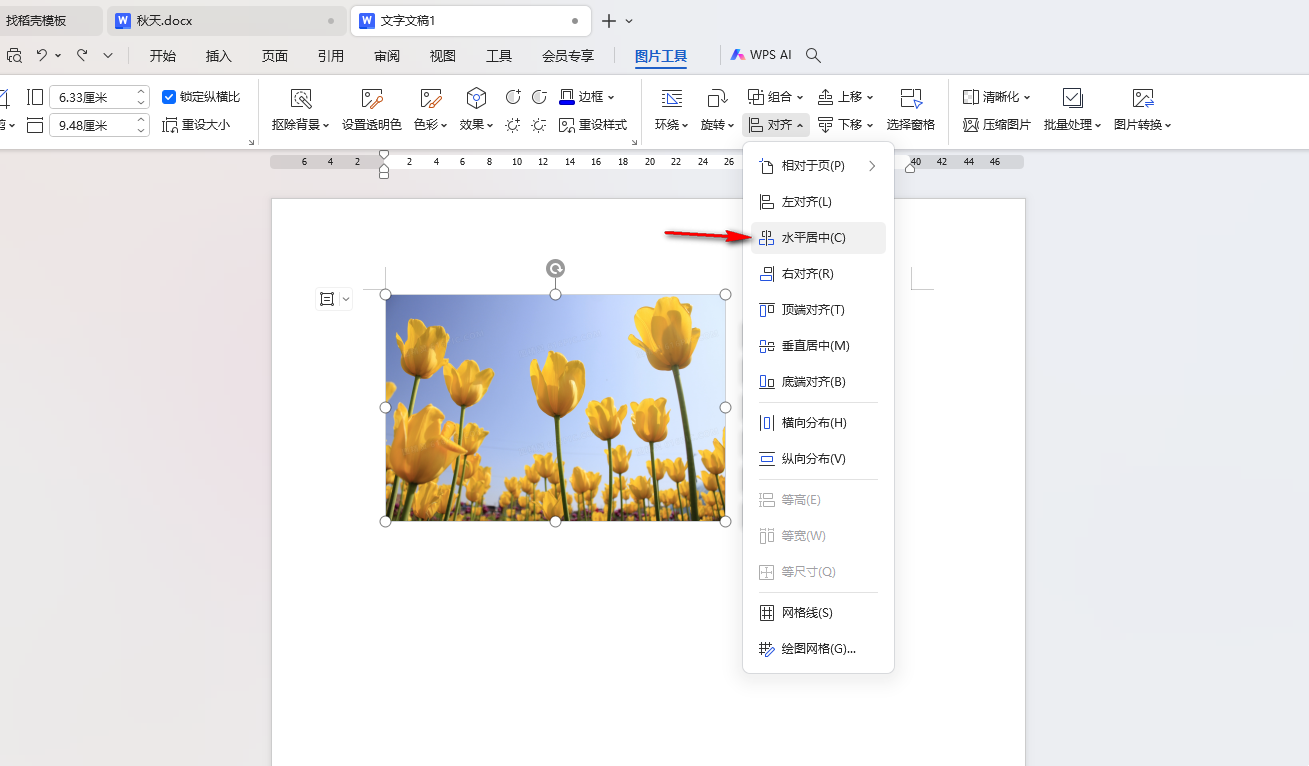Switch to the 审阅 Review tab
This screenshot has width=1309, height=766.
[387, 56]
